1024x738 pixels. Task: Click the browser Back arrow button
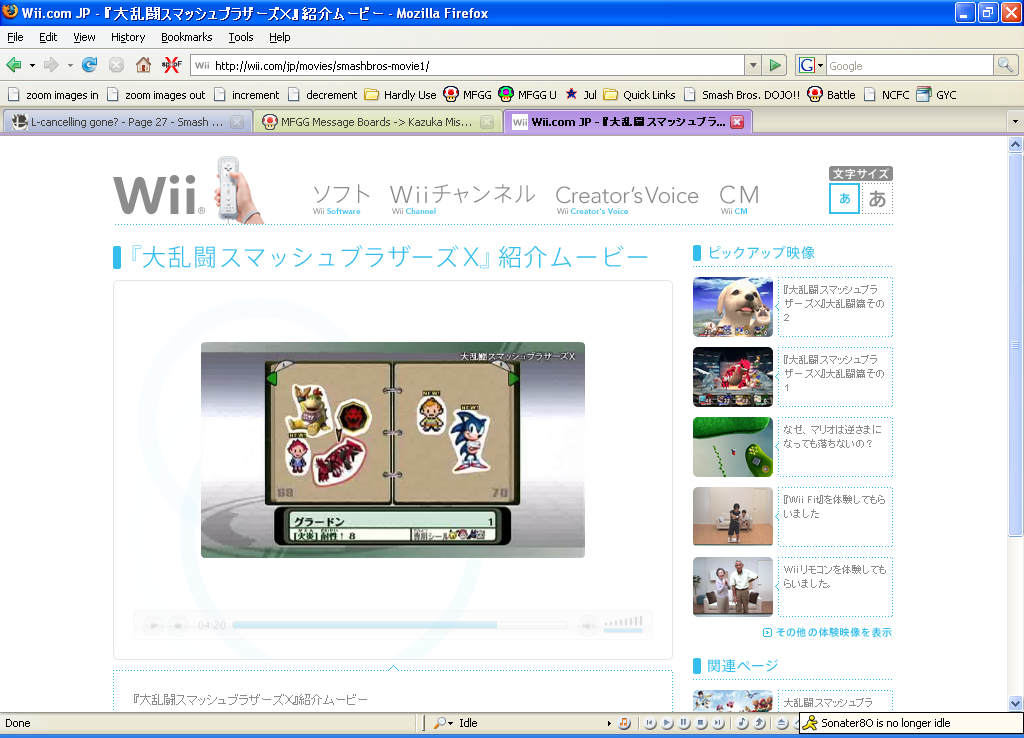click(x=14, y=65)
